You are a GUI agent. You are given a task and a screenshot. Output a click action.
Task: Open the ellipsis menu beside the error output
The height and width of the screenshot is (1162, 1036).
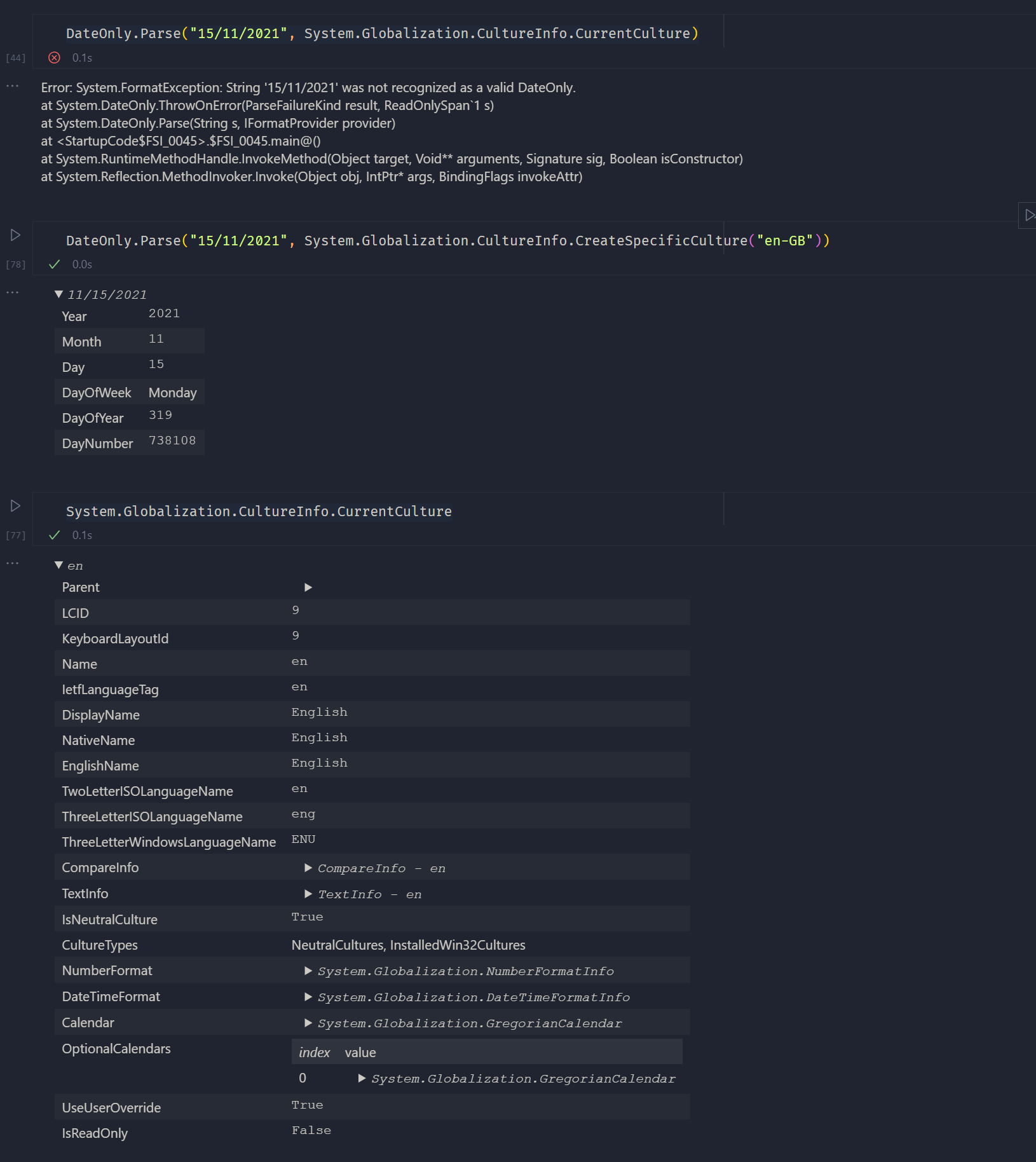[11, 86]
